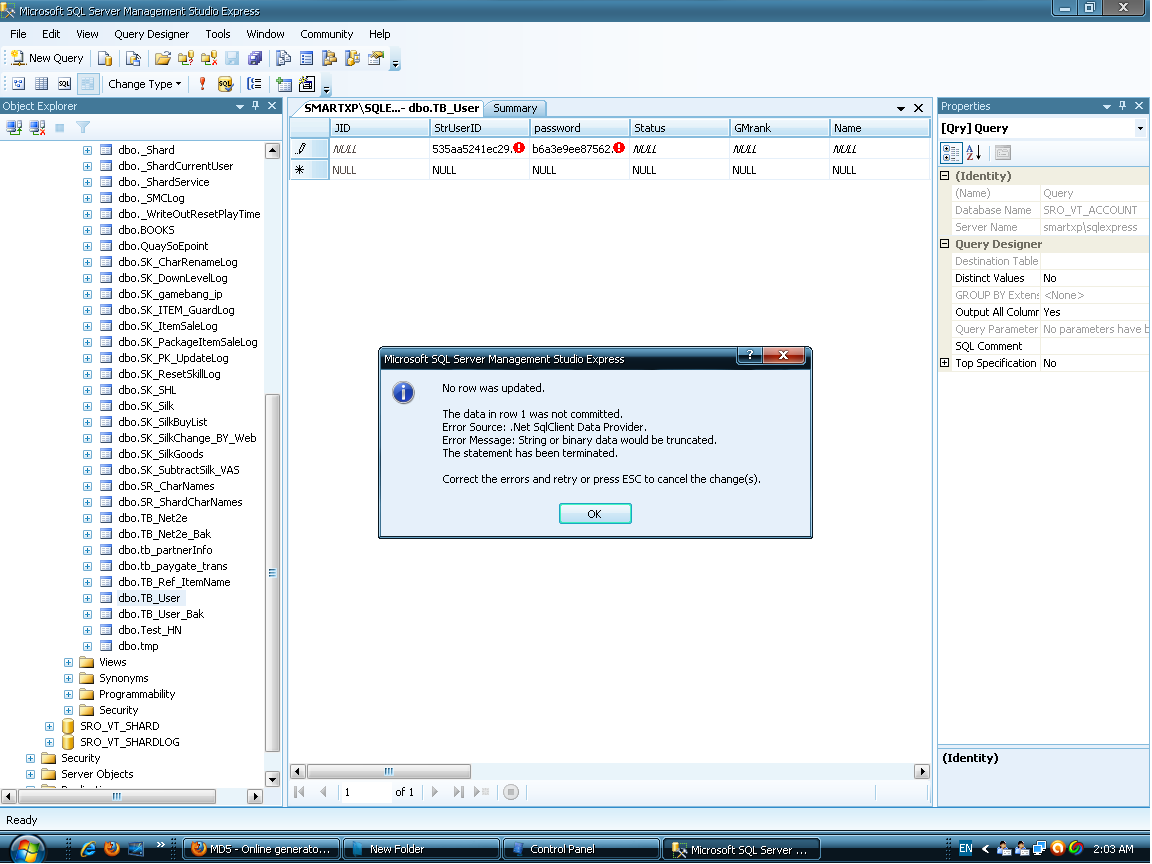The height and width of the screenshot is (864, 1152).
Task: Click the Properties Window toolbar icon
Action: pos(375,58)
